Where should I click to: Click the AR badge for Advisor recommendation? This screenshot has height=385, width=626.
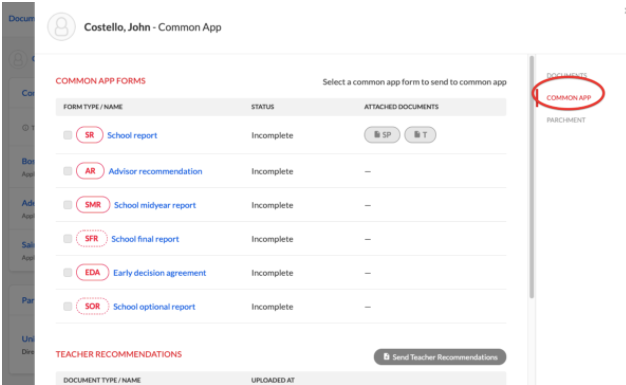(90, 171)
